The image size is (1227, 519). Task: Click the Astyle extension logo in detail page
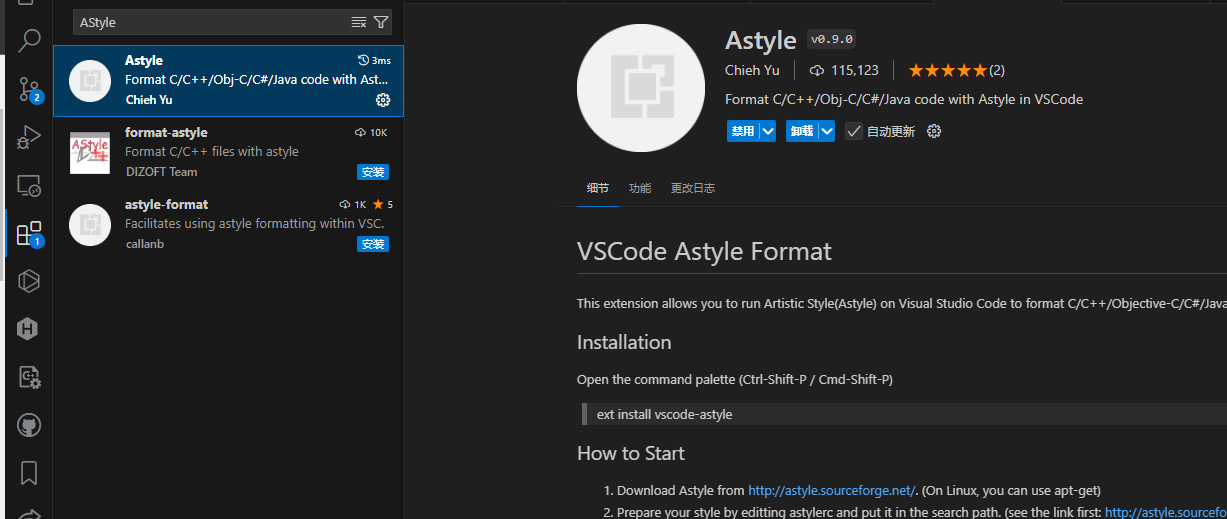639,87
